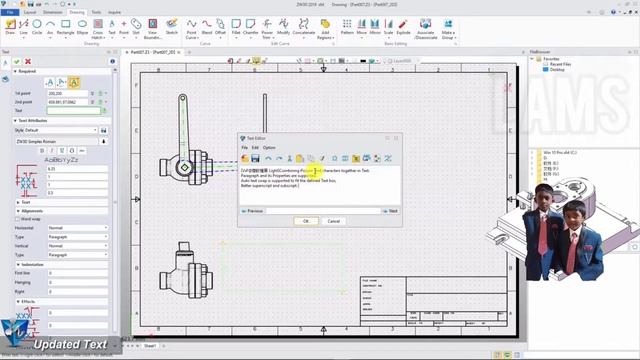640x360 pixels.
Task: Confirm the Text command with green checkmark
Action: tap(17, 62)
